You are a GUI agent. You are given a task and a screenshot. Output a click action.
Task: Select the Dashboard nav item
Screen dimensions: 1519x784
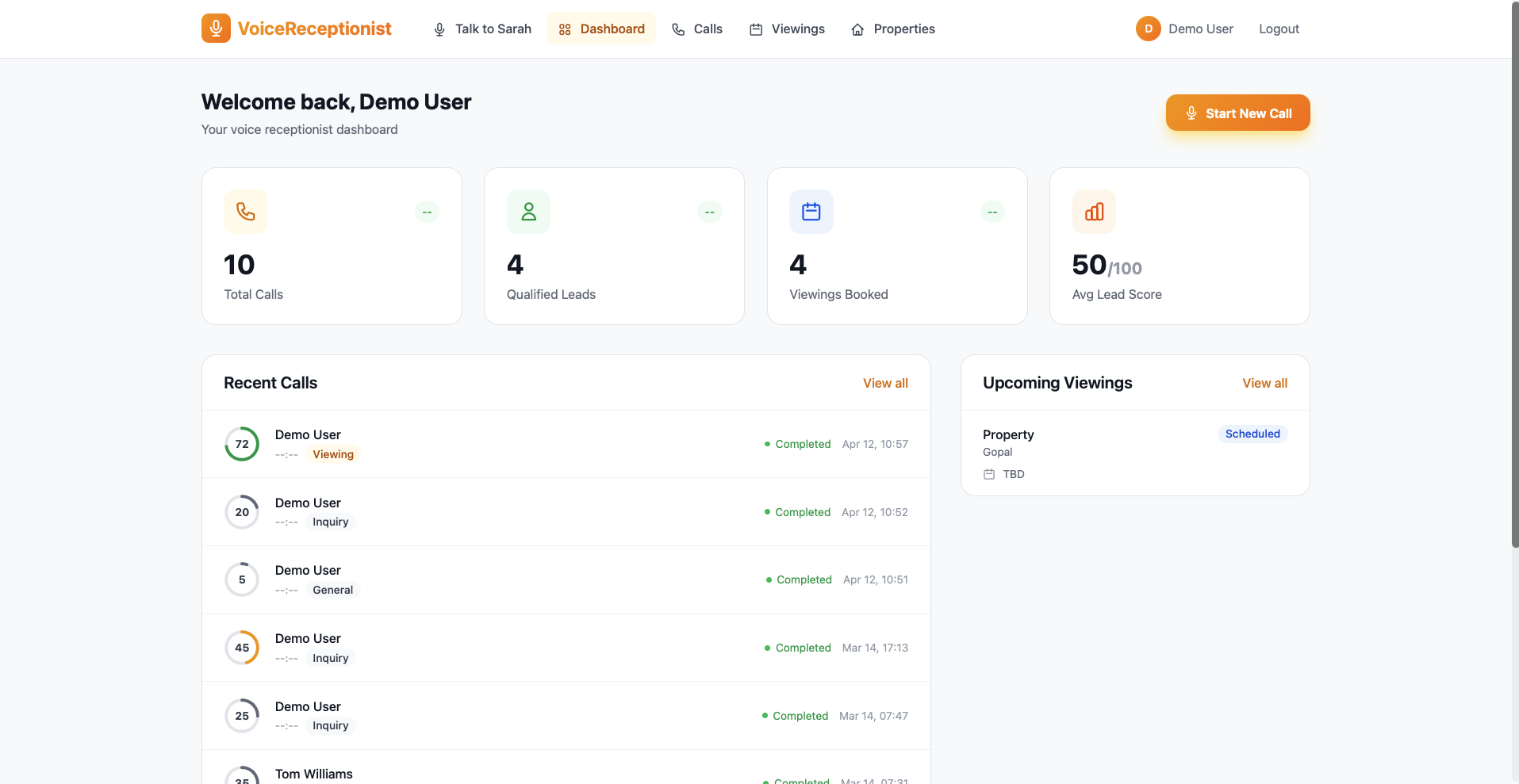click(x=601, y=29)
